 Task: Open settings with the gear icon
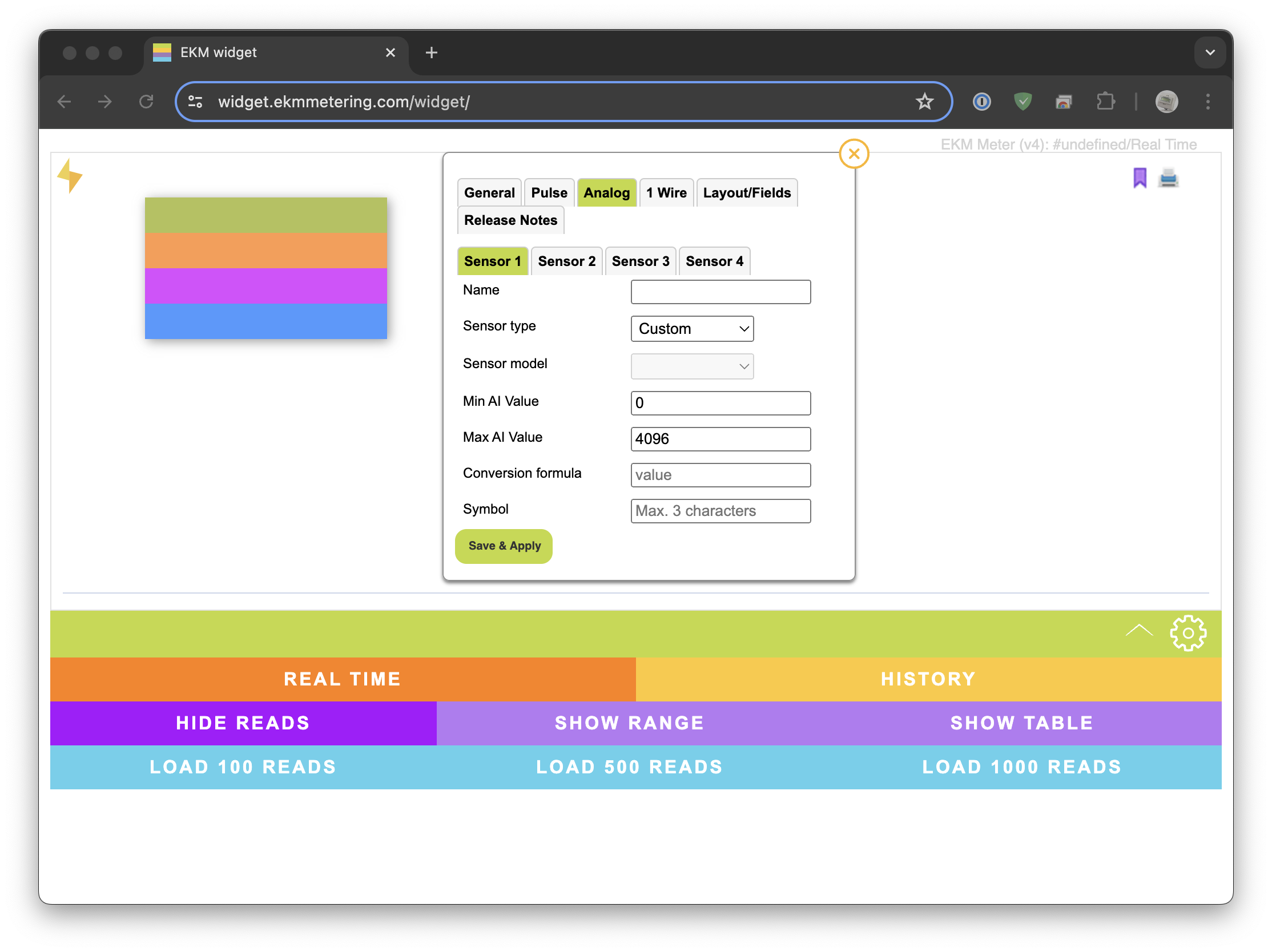pyautogui.click(x=1188, y=633)
